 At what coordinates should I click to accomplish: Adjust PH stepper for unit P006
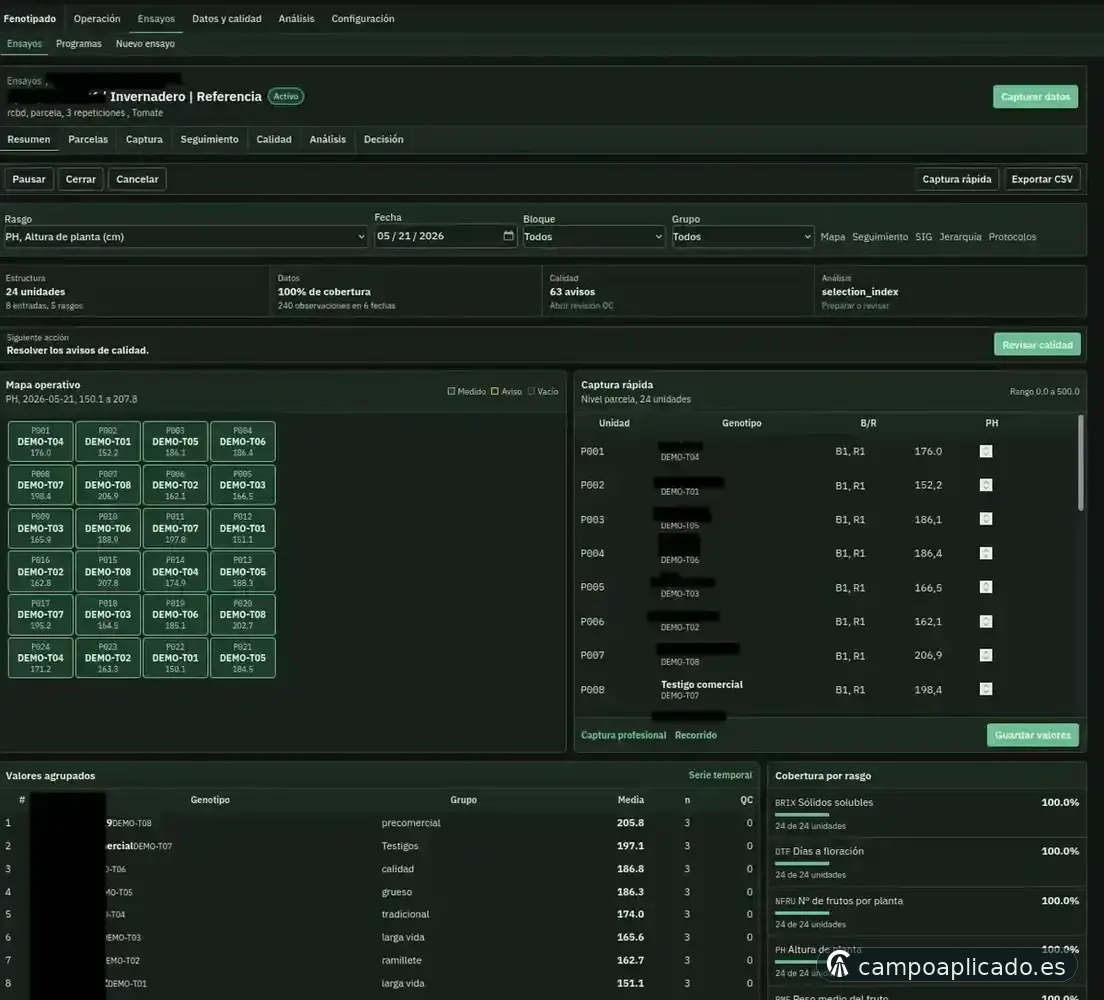click(986, 622)
